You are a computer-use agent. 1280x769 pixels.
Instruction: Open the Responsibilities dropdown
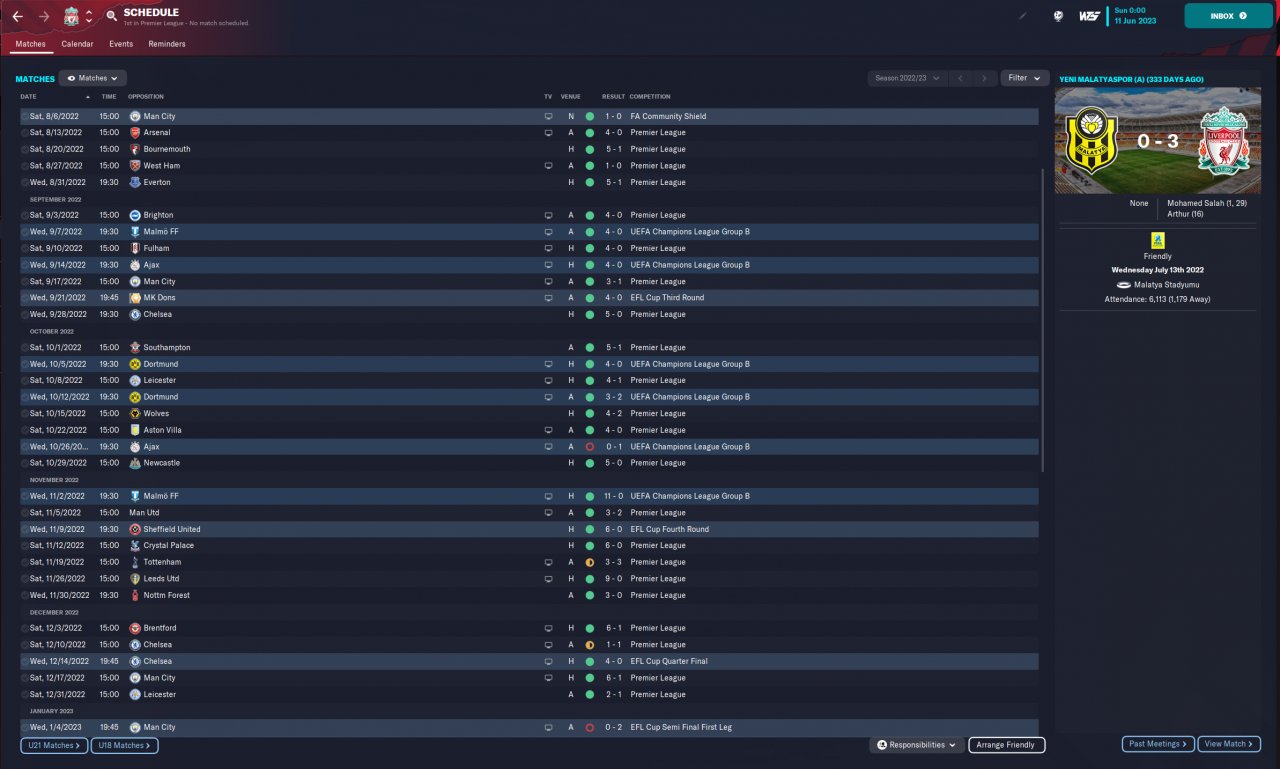click(x=917, y=745)
